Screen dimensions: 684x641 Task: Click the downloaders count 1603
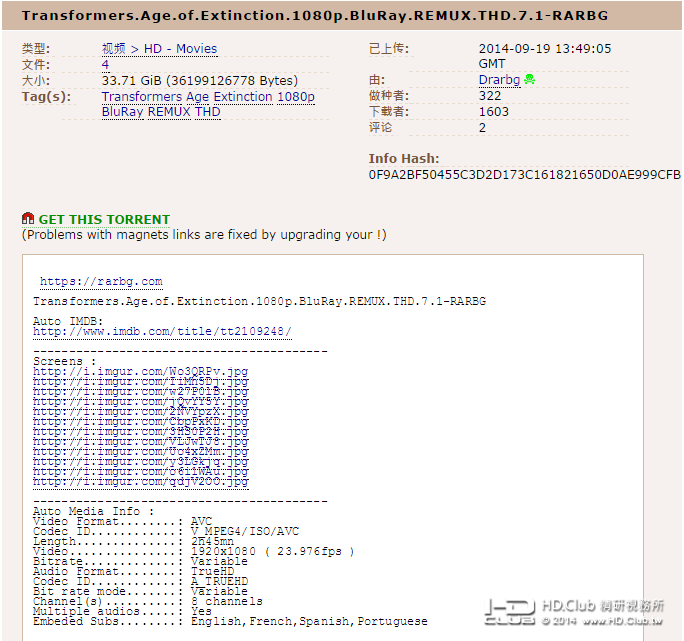coord(494,112)
